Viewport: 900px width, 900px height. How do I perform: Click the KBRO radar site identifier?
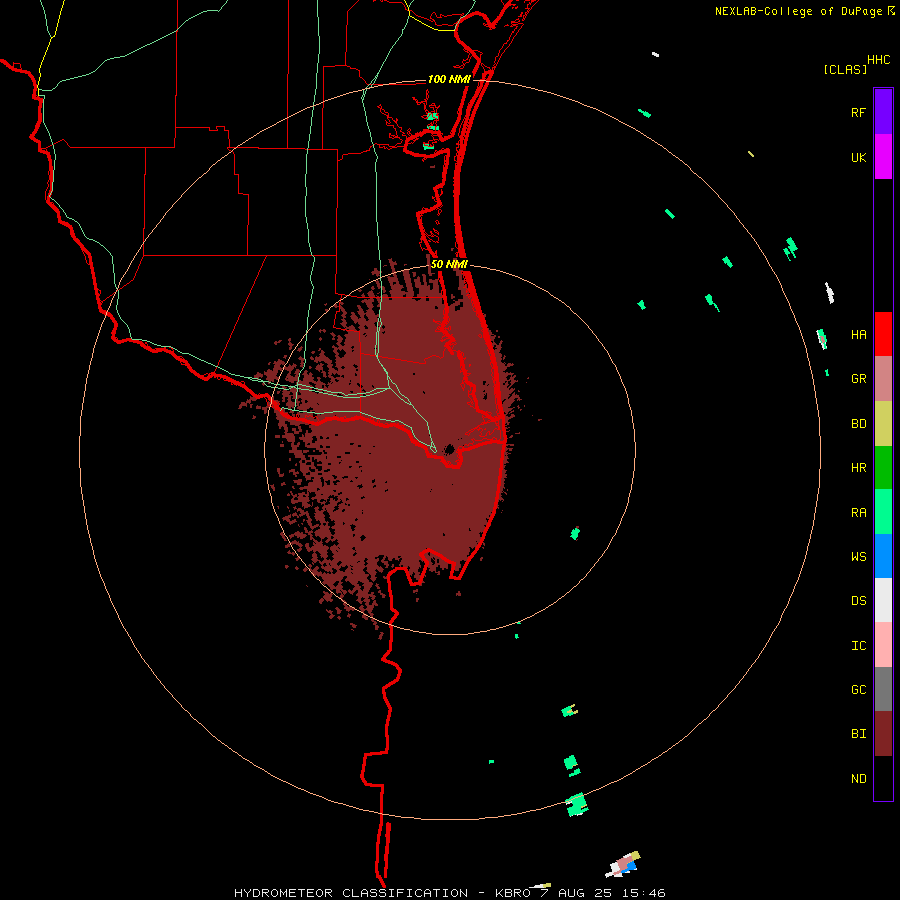[513, 893]
